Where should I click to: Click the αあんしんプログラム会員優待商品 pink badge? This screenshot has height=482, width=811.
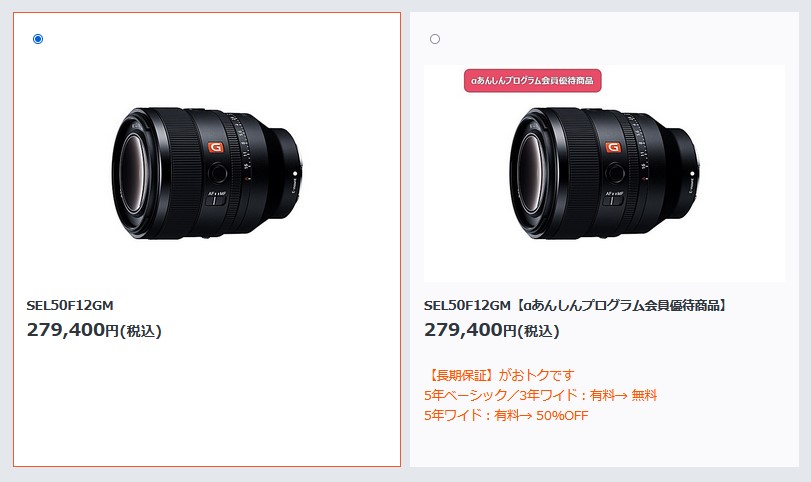point(533,81)
